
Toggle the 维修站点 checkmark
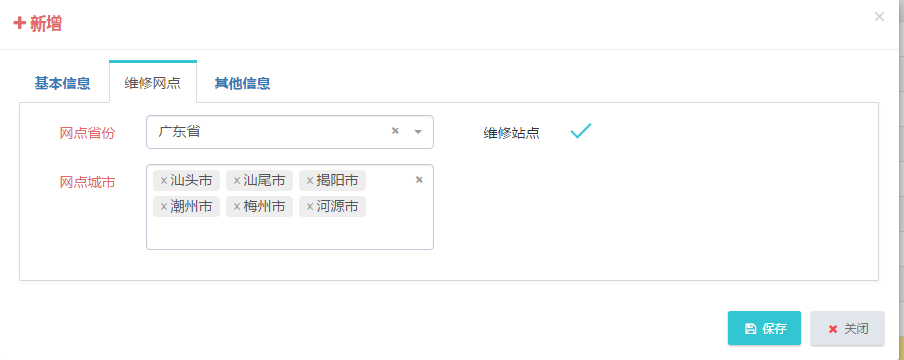tap(581, 131)
